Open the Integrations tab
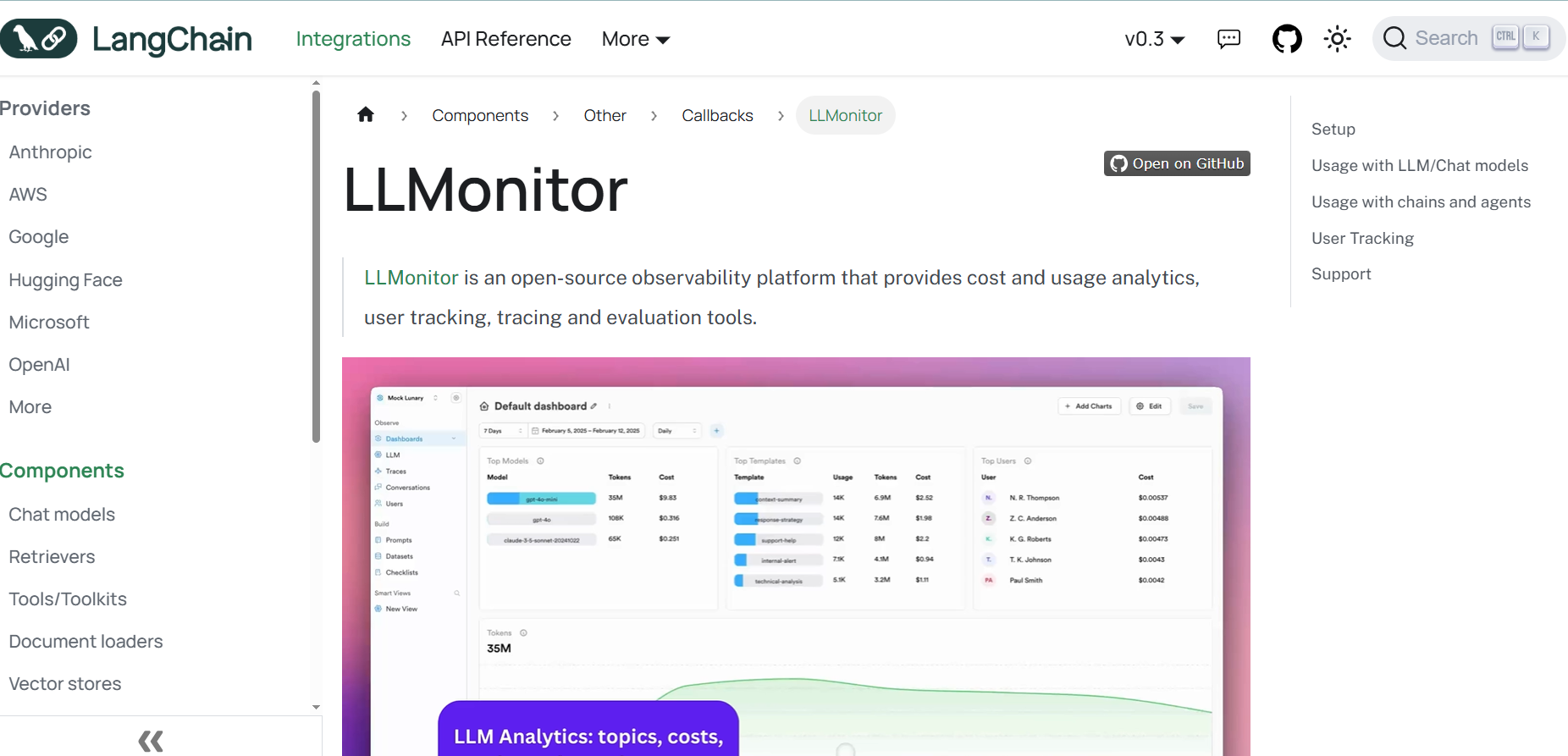Image resolution: width=1568 pixels, height=756 pixels. pos(353,39)
